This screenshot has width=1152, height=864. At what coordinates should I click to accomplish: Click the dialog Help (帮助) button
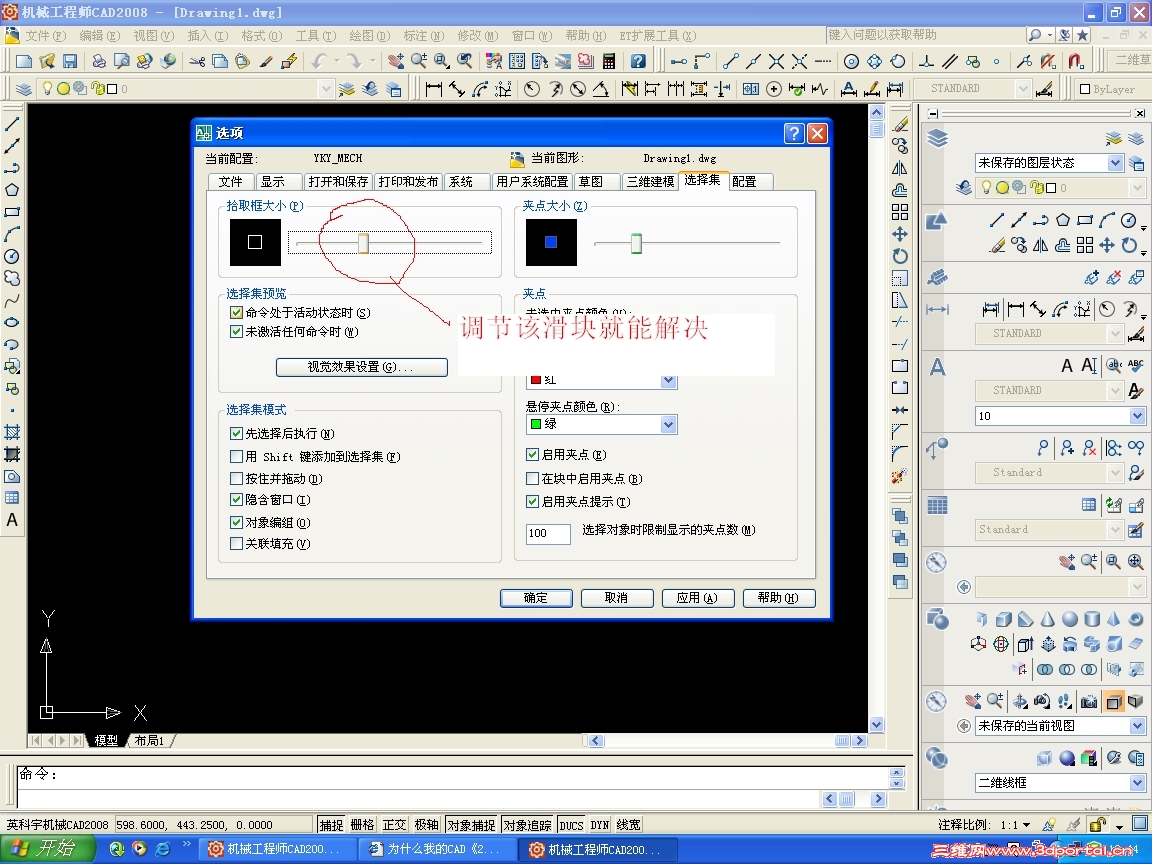tap(778, 598)
